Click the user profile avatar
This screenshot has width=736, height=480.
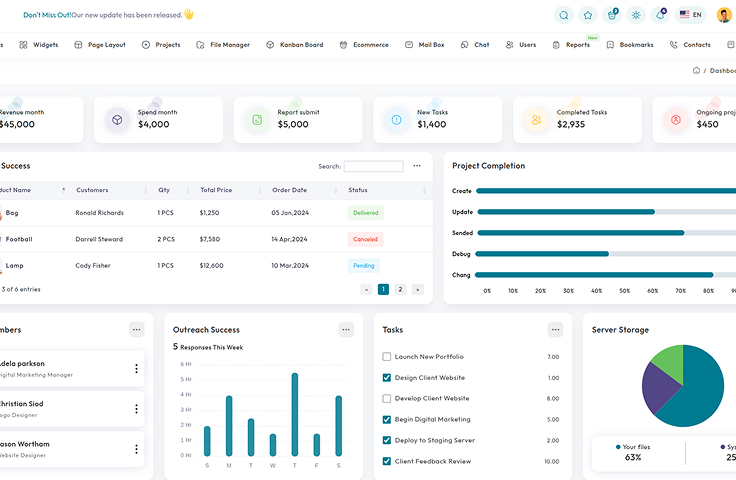(726, 15)
